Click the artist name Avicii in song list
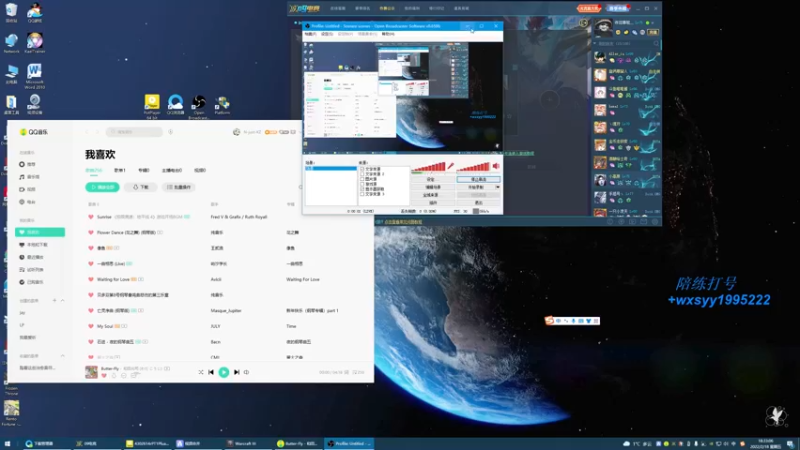The width and height of the screenshot is (800, 450). [216, 279]
